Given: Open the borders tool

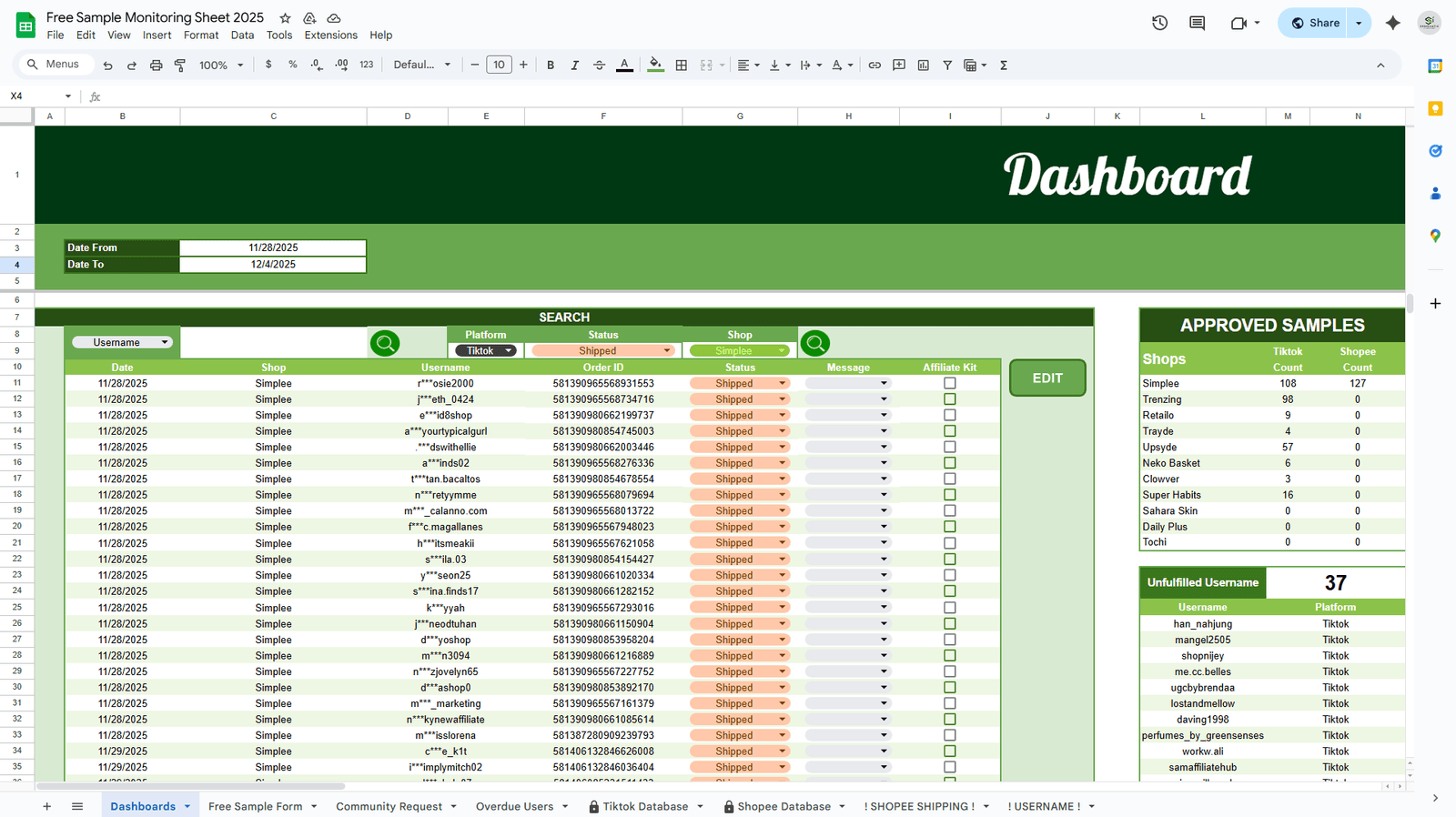Looking at the screenshot, I should 681,65.
